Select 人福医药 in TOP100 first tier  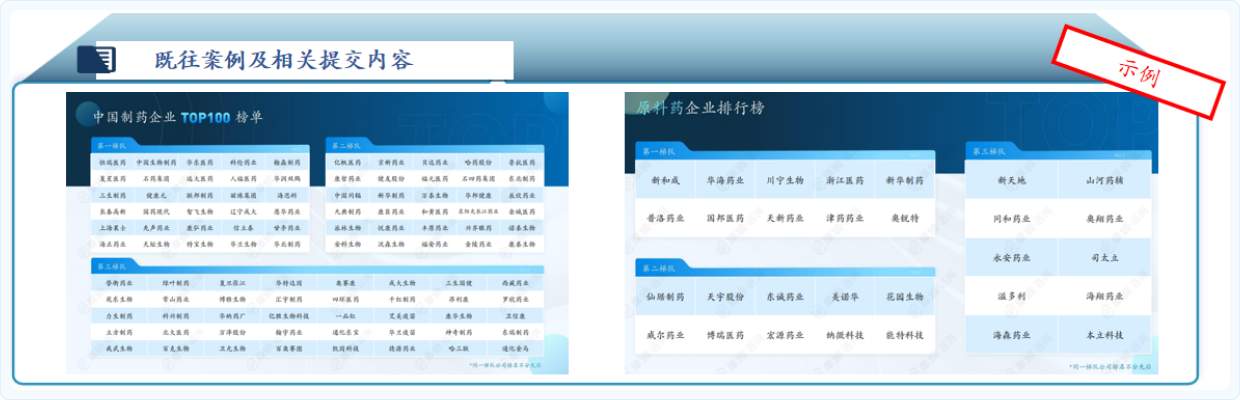point(243,179)
